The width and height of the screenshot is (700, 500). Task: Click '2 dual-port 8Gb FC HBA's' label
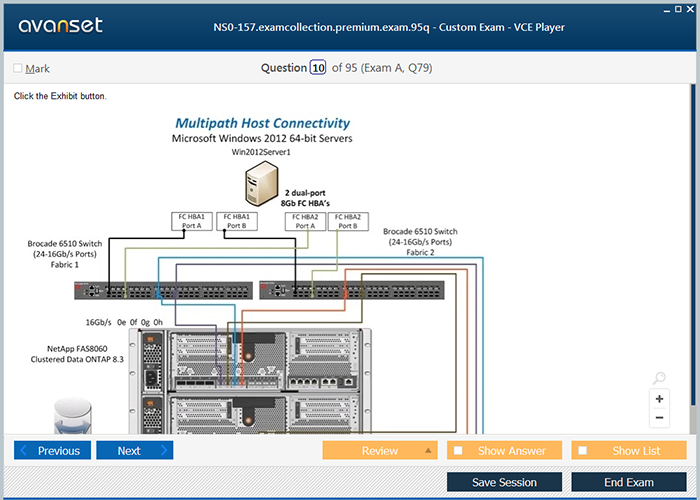pos(305,198)
